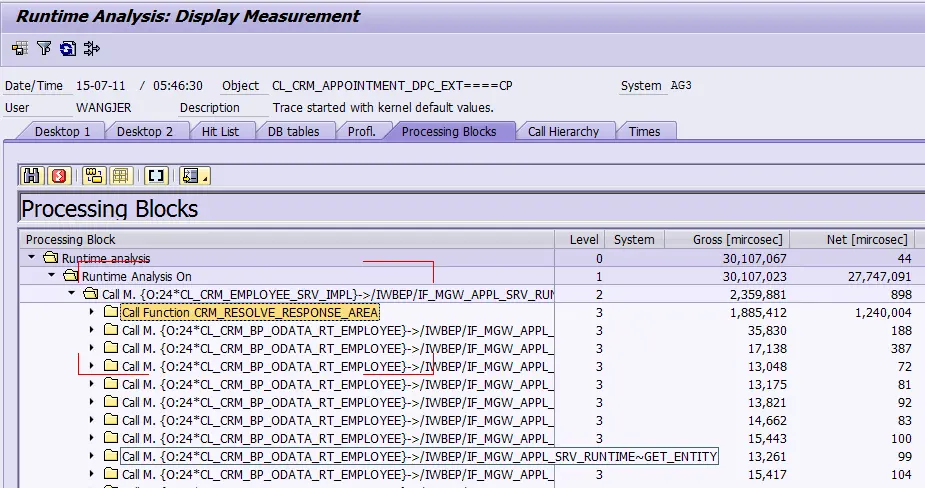This screenshot has width=925, height=488.
Task: Switch to the DB tables tab
Action: [x=293, y=132]
